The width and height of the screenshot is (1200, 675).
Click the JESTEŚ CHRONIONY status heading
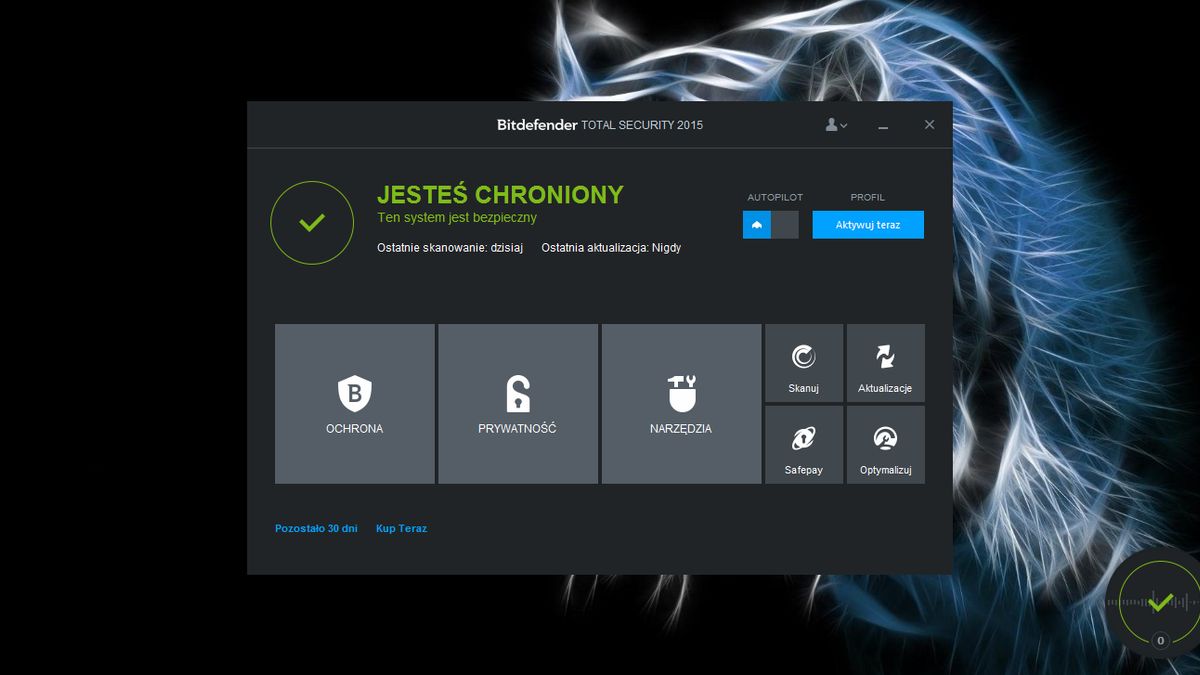[500, 194]
